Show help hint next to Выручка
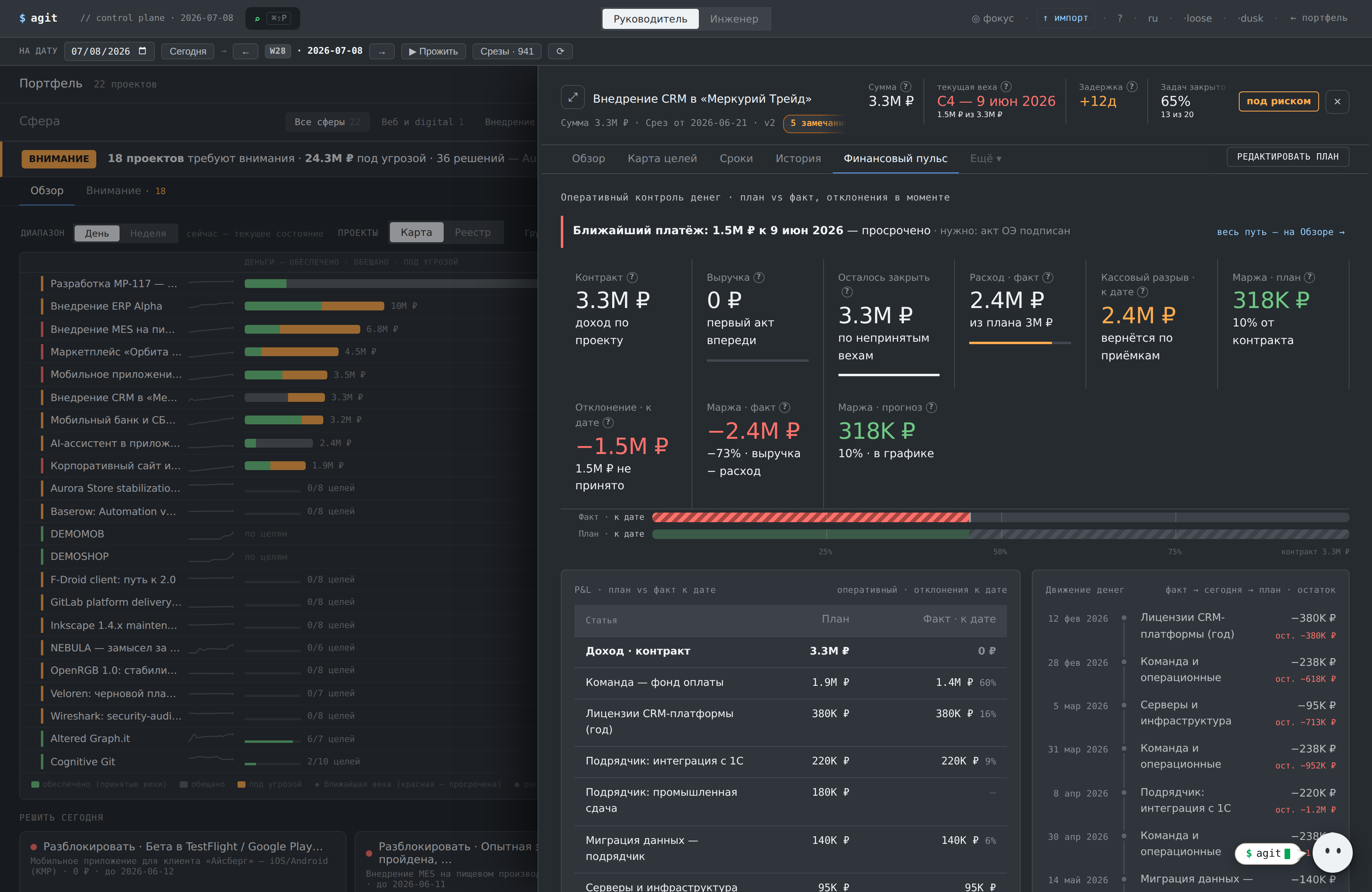The width and height of the screenshot is (1372, 892). click(x=759, y=277)
